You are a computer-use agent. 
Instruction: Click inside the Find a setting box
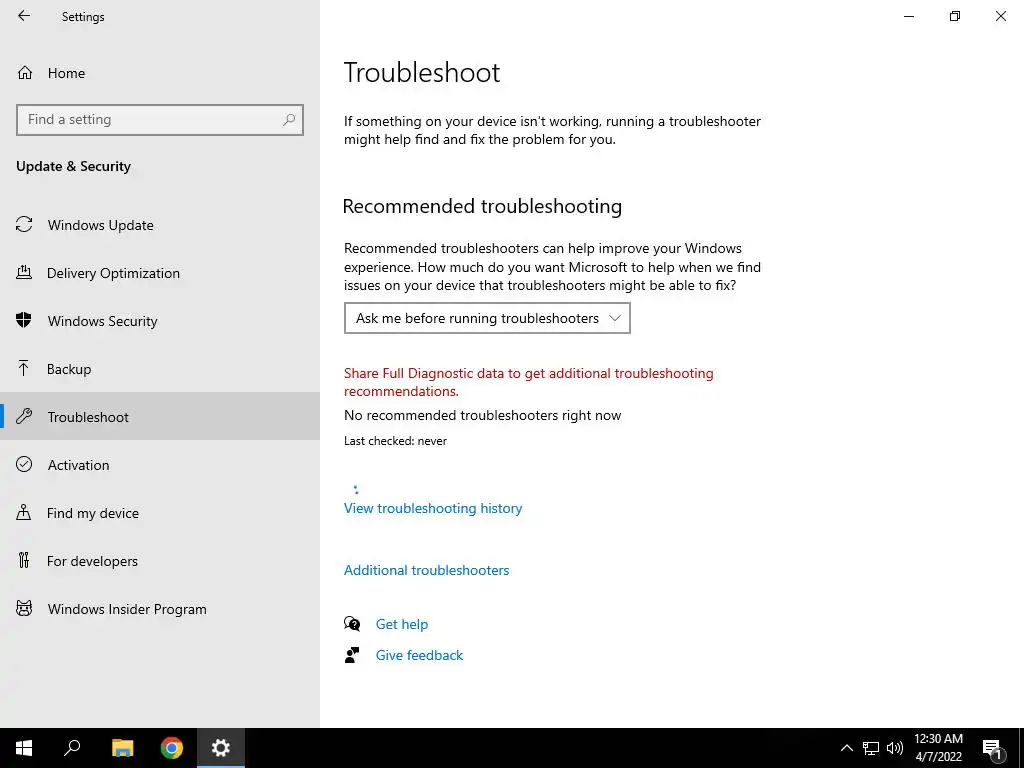pyautogui.click(x=160, y=120)
